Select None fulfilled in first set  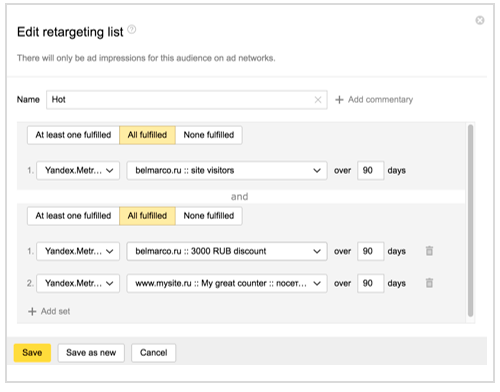(x=209, y=135)
